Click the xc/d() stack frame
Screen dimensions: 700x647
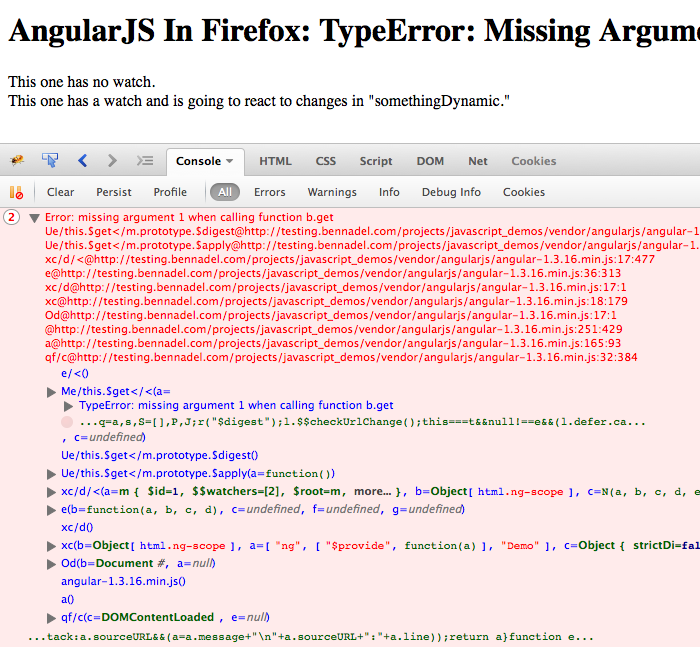(x=77, y=527)
